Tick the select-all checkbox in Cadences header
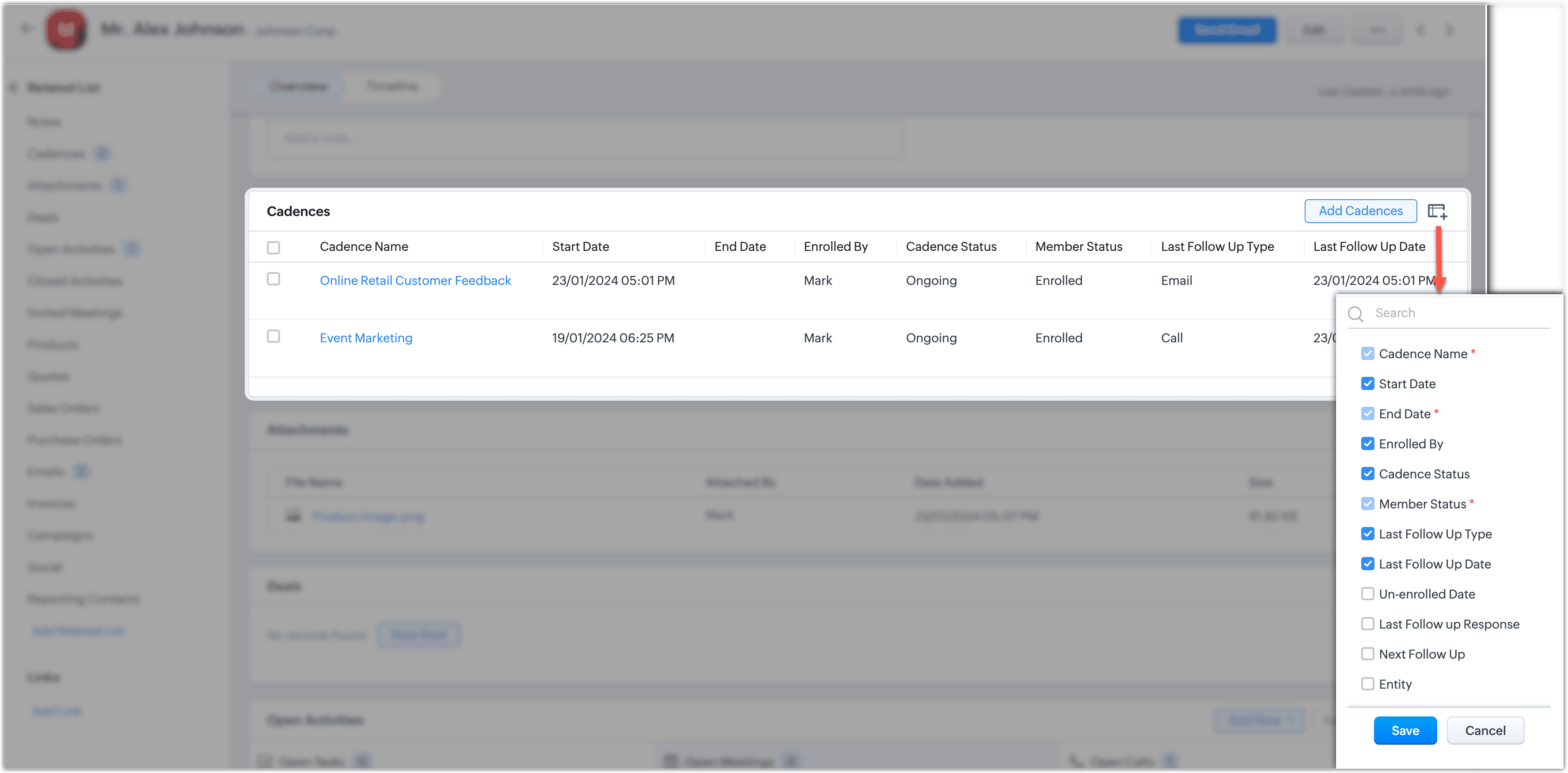1568x773 pixels. pos(273,248)
